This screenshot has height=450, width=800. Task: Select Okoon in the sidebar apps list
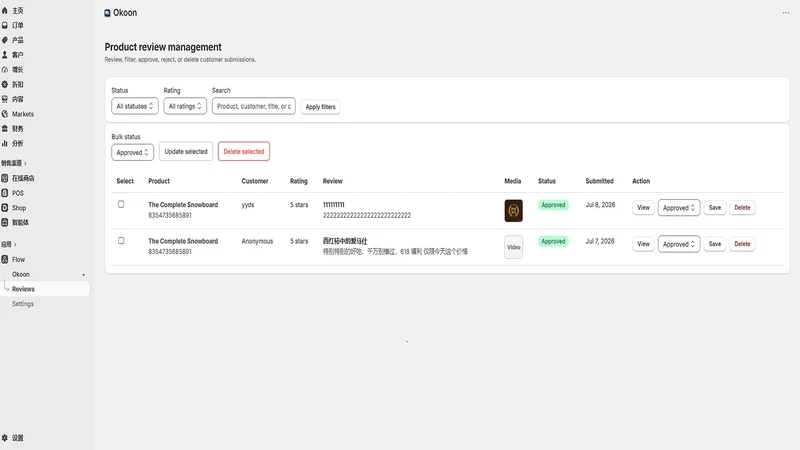pyautogui.click(x=21, y=274)
